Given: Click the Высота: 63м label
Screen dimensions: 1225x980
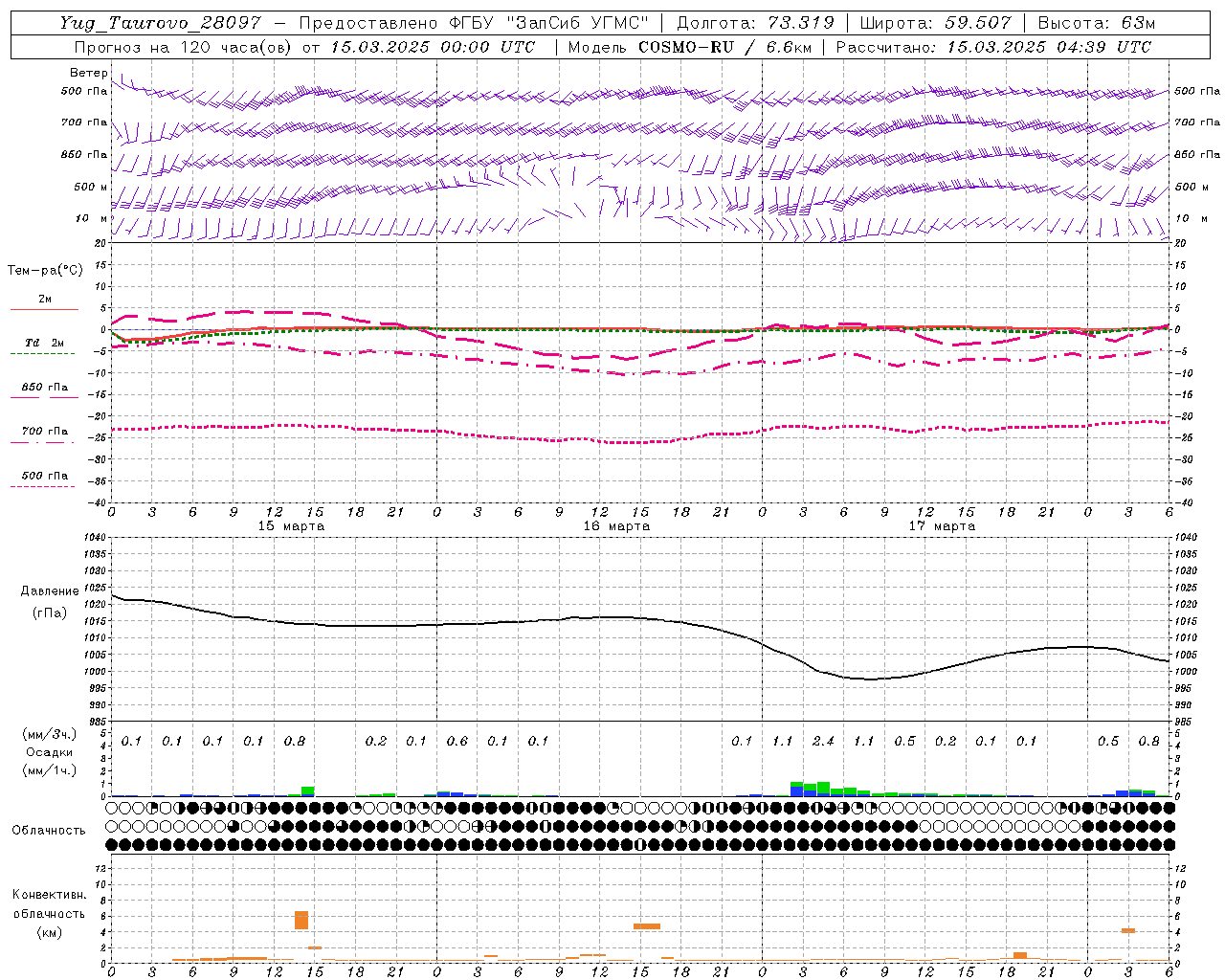Looking at the screenshot, I should (x=1097, y=23).
